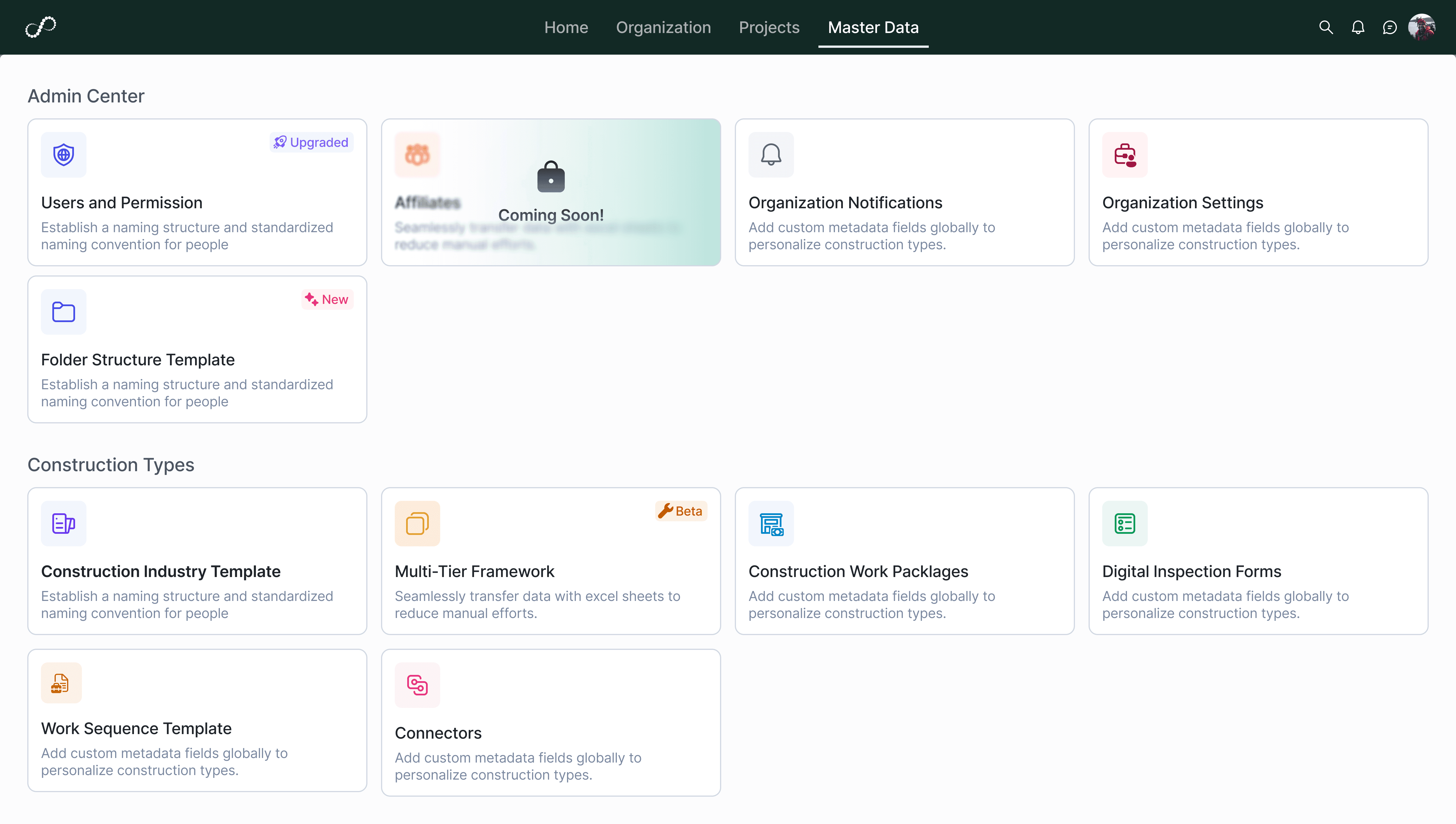Click the Upgraded badge

[312, 142]
